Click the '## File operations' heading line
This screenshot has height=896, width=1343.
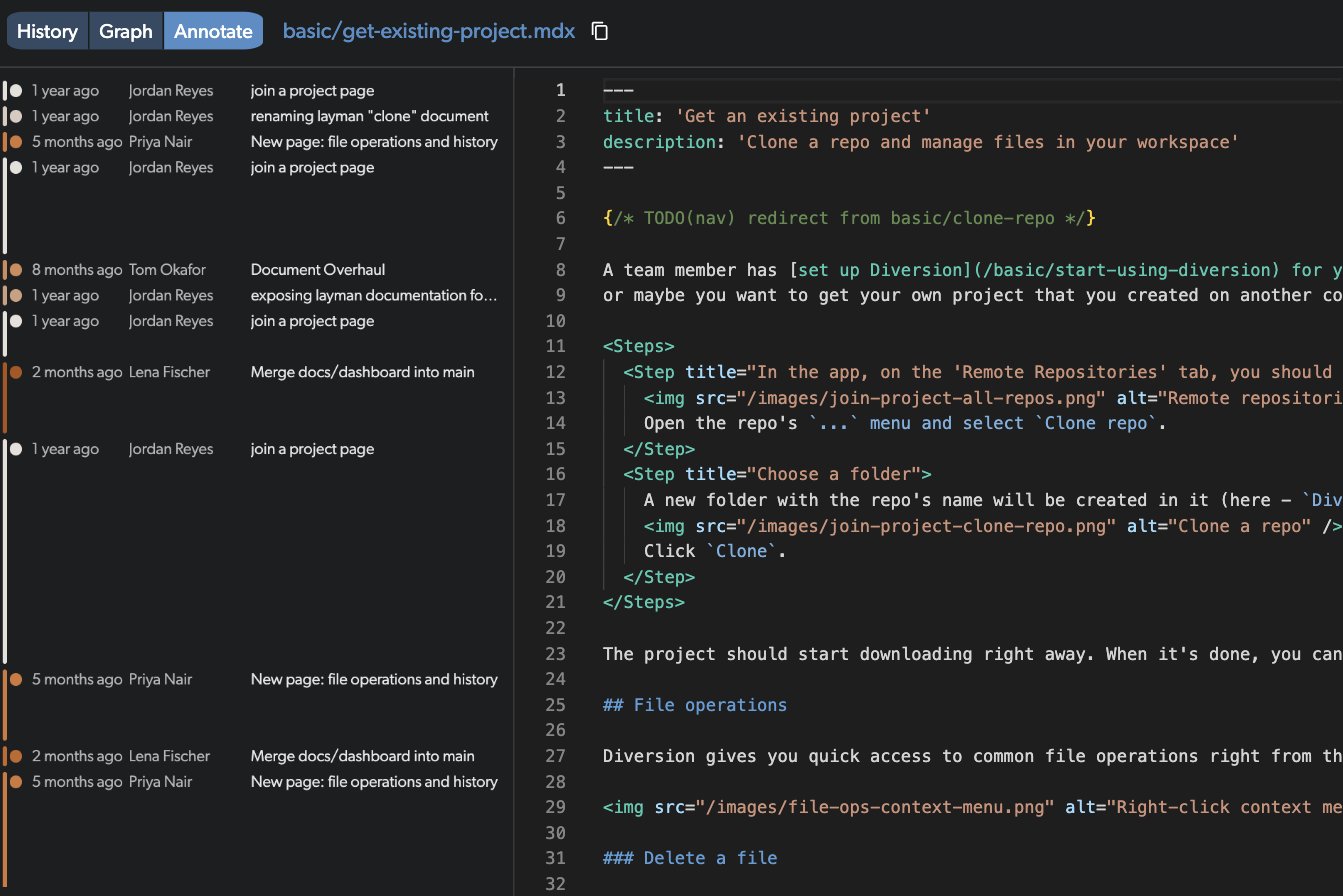[695, 705]
